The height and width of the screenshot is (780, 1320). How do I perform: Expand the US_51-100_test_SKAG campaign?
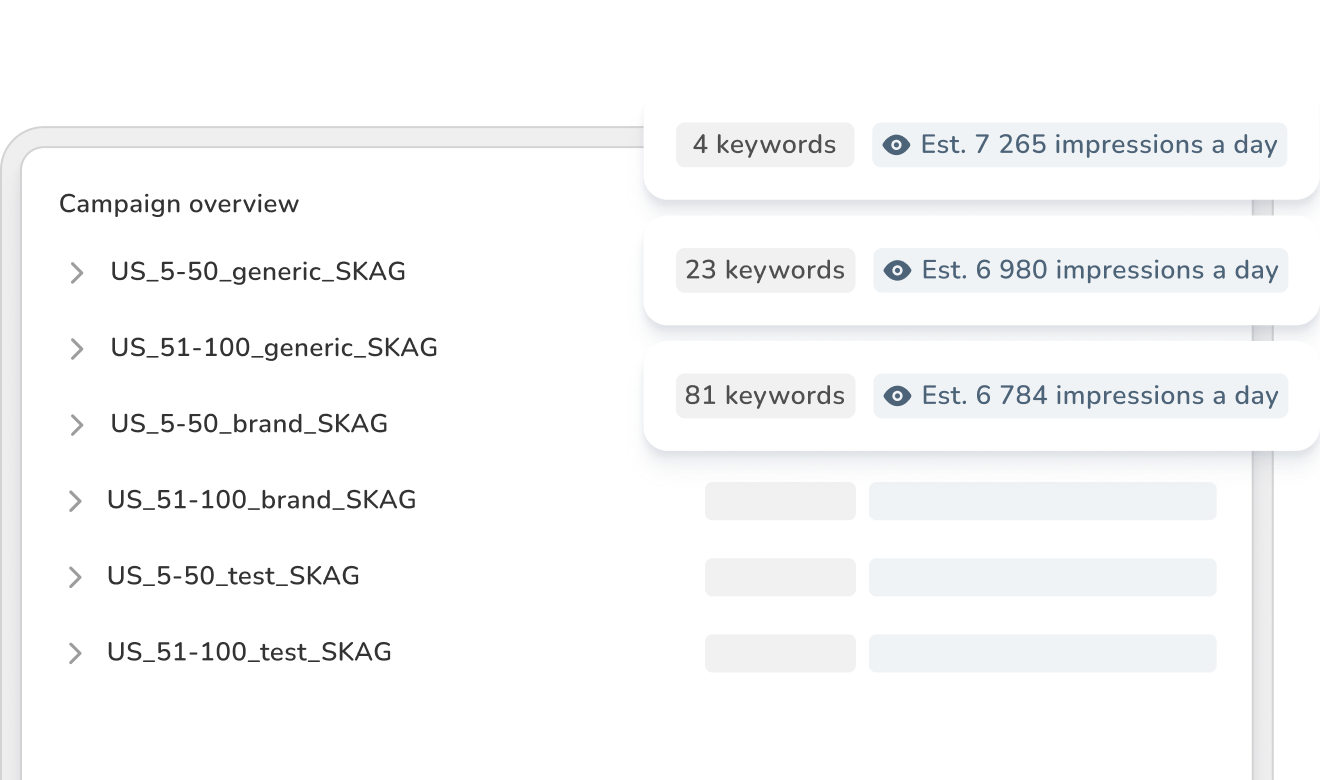(x=76, y=653)
